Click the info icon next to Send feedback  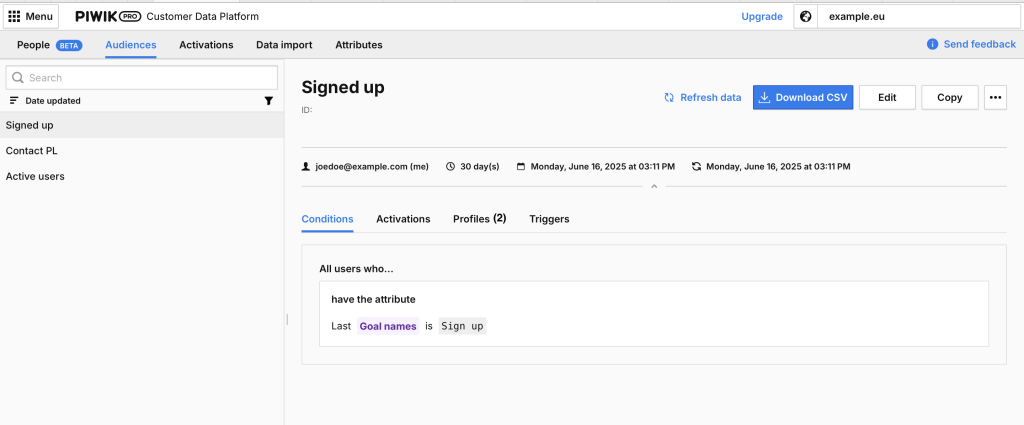point(933,44)
